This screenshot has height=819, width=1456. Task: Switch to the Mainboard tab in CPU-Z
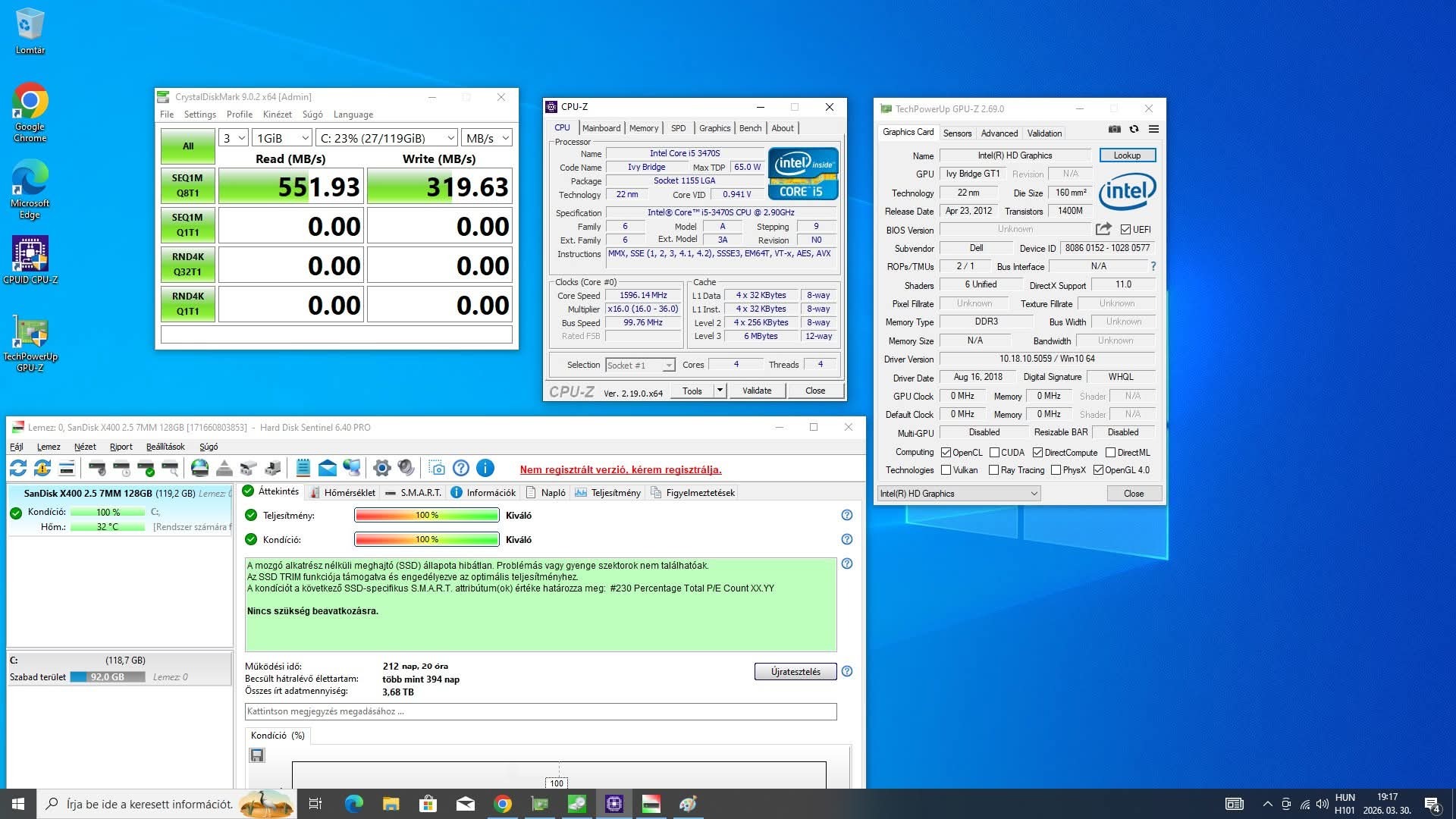coord(601,128)
